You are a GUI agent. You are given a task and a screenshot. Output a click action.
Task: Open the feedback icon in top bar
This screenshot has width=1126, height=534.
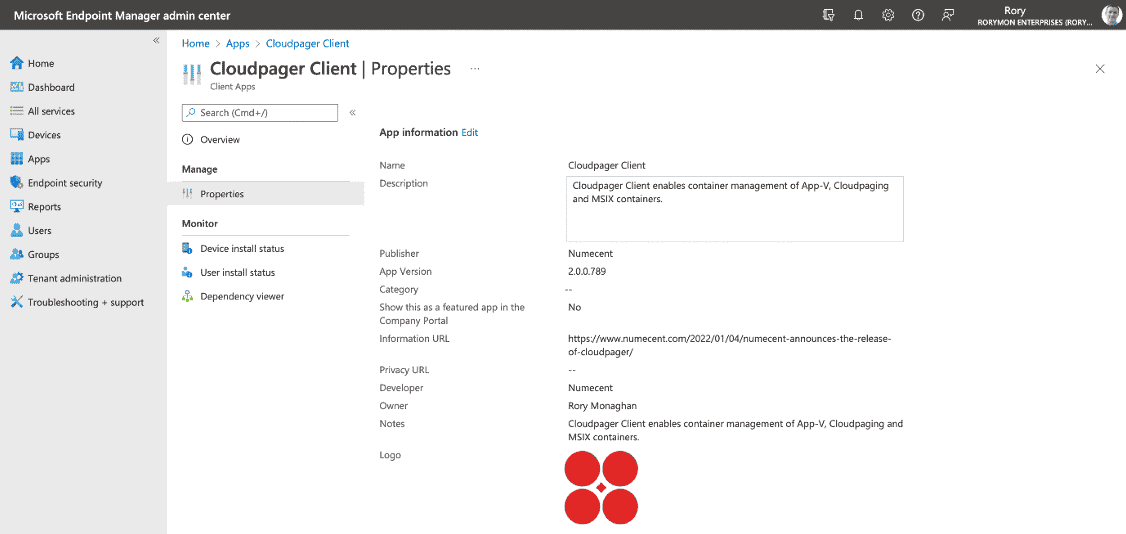coord(948,15)
